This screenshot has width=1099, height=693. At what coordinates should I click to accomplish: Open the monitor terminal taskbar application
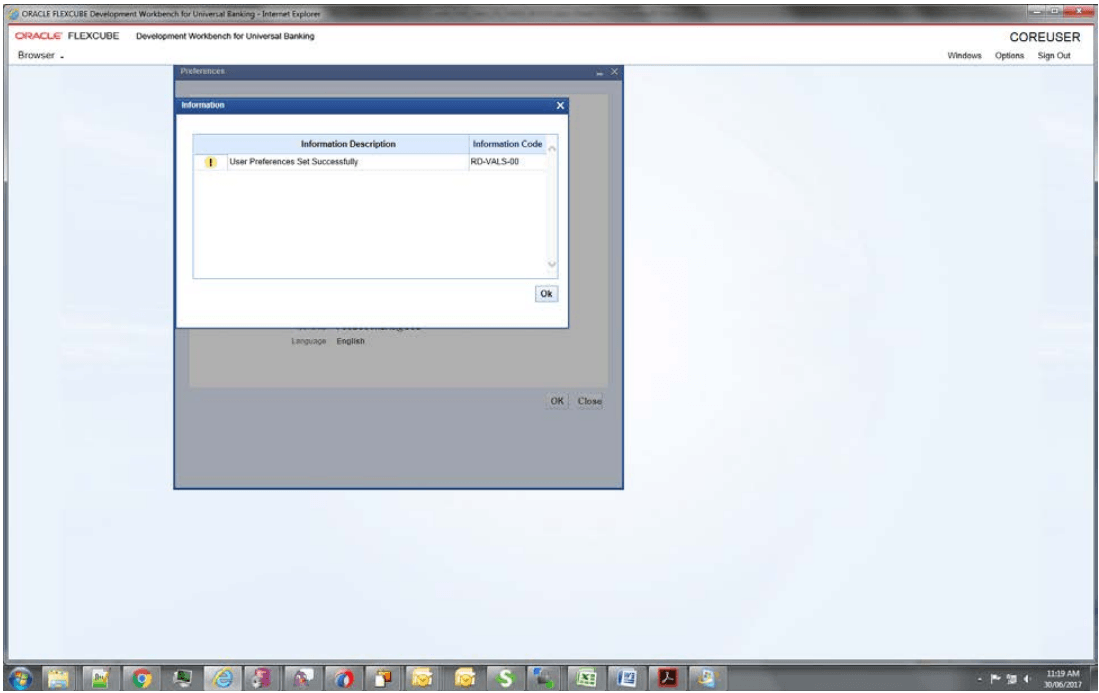pos(182,678)
